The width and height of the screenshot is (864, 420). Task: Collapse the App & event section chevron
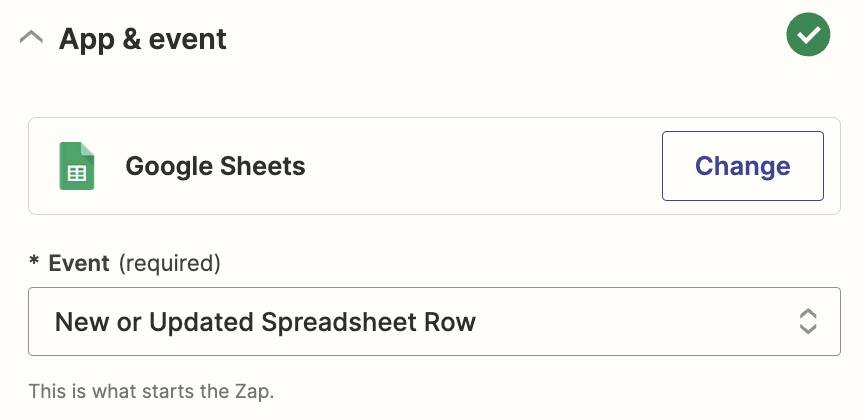pyautogui.click(x=31, y=38)
